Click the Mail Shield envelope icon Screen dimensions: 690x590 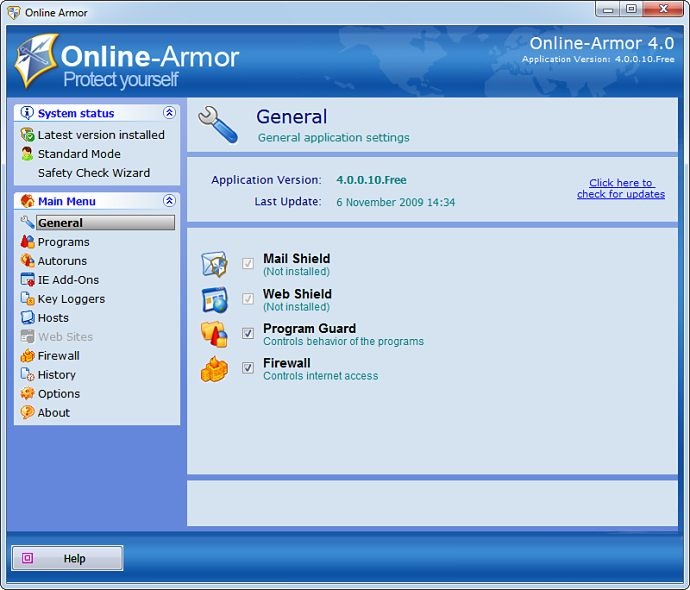point(215,265)
